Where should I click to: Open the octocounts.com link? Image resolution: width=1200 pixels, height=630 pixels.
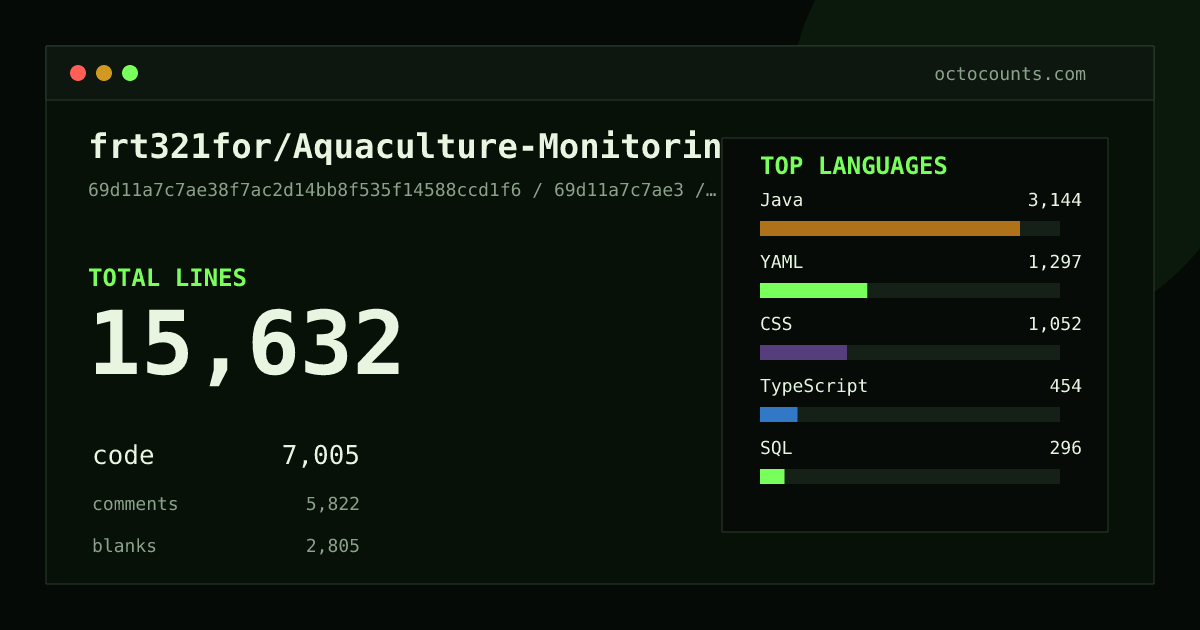(x=1010, y=74)
